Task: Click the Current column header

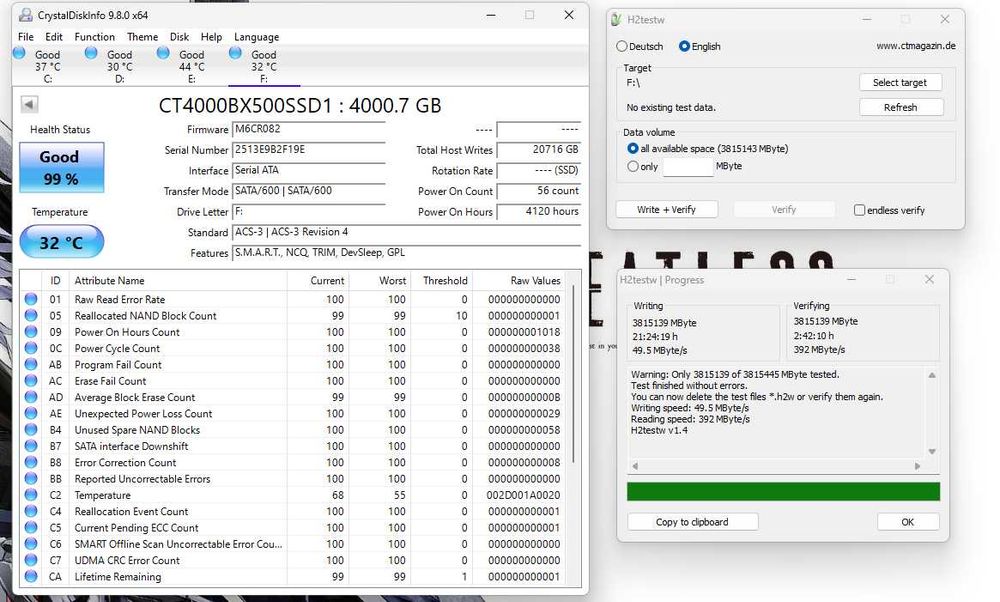Action: 327,281
